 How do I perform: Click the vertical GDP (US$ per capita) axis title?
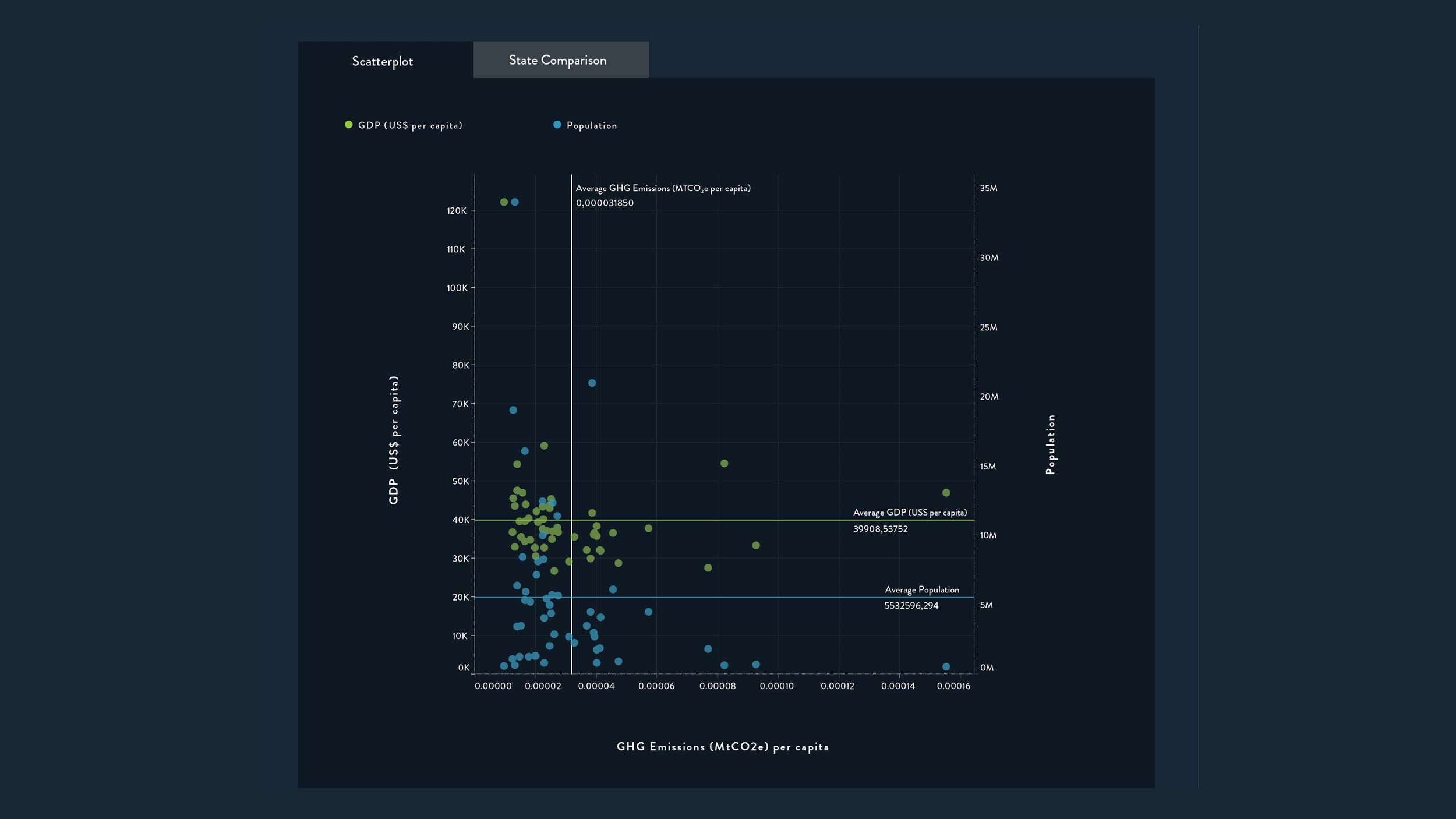point(394,440)
